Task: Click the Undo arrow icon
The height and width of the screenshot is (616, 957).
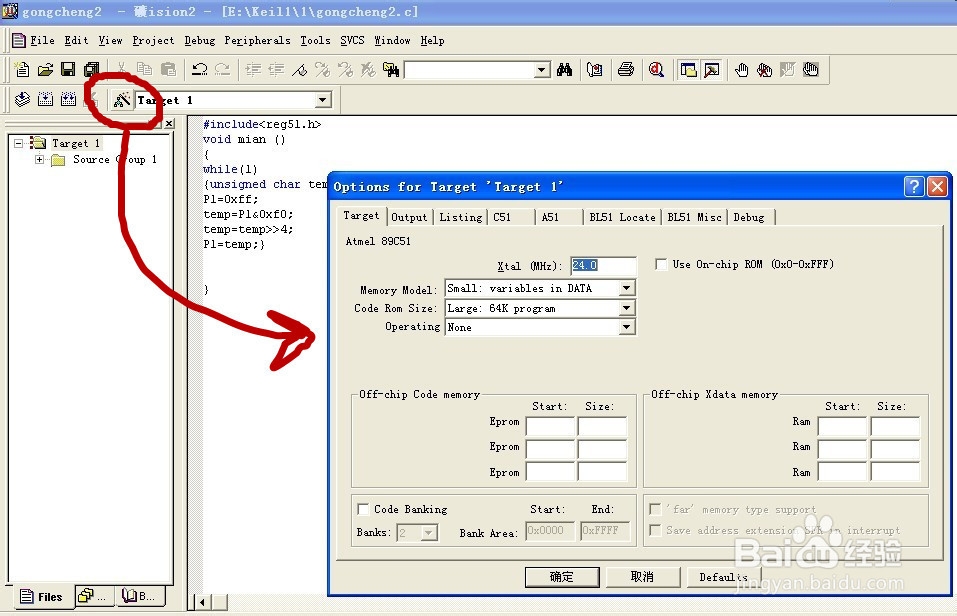Action: [200, 70]
